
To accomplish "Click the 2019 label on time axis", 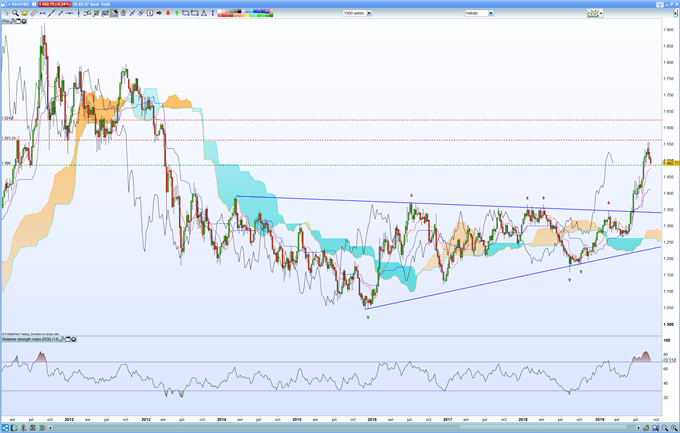I will [x=599, y=420].
